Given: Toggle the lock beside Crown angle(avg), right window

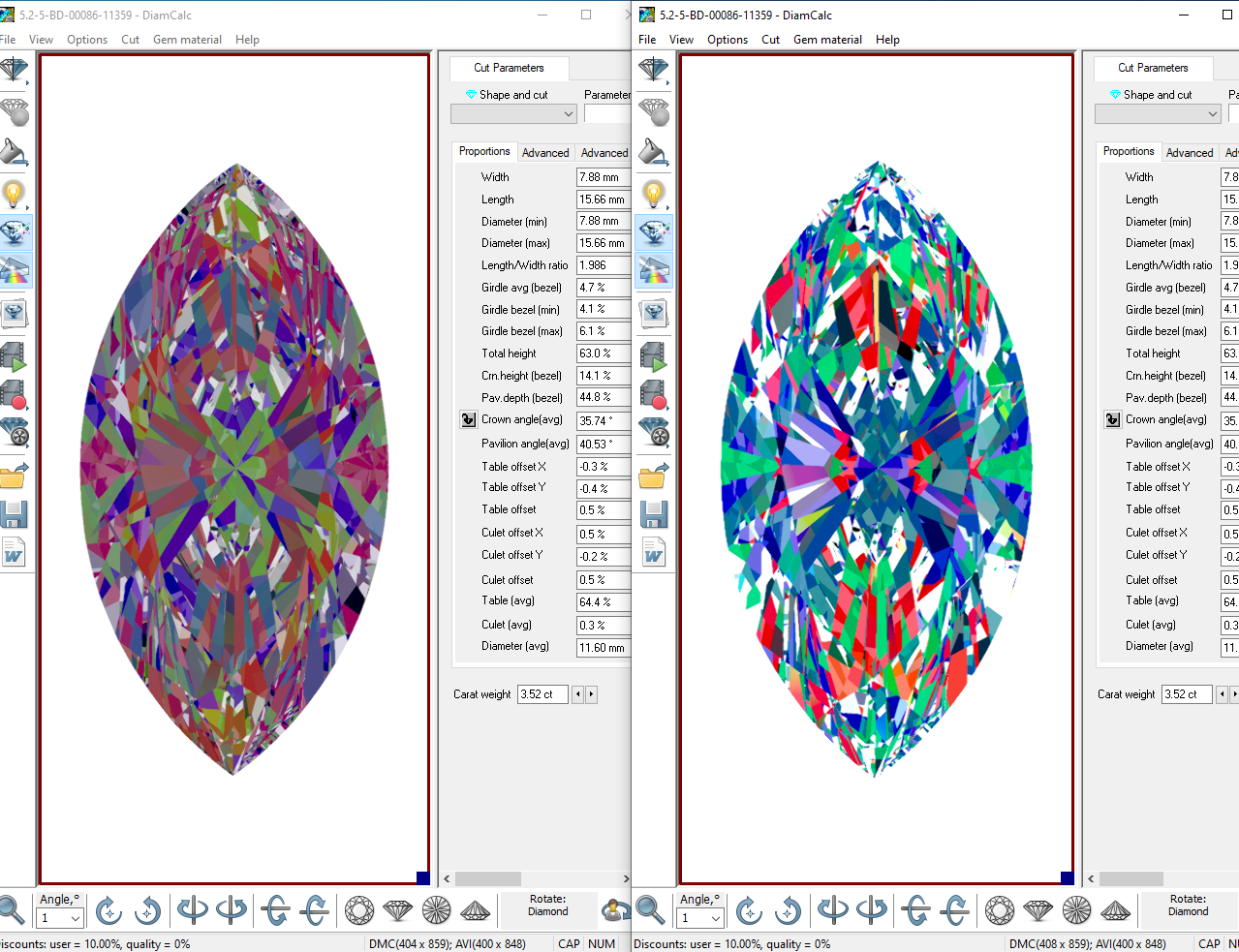Looking at the screenshot, I should click(1112, 419).
